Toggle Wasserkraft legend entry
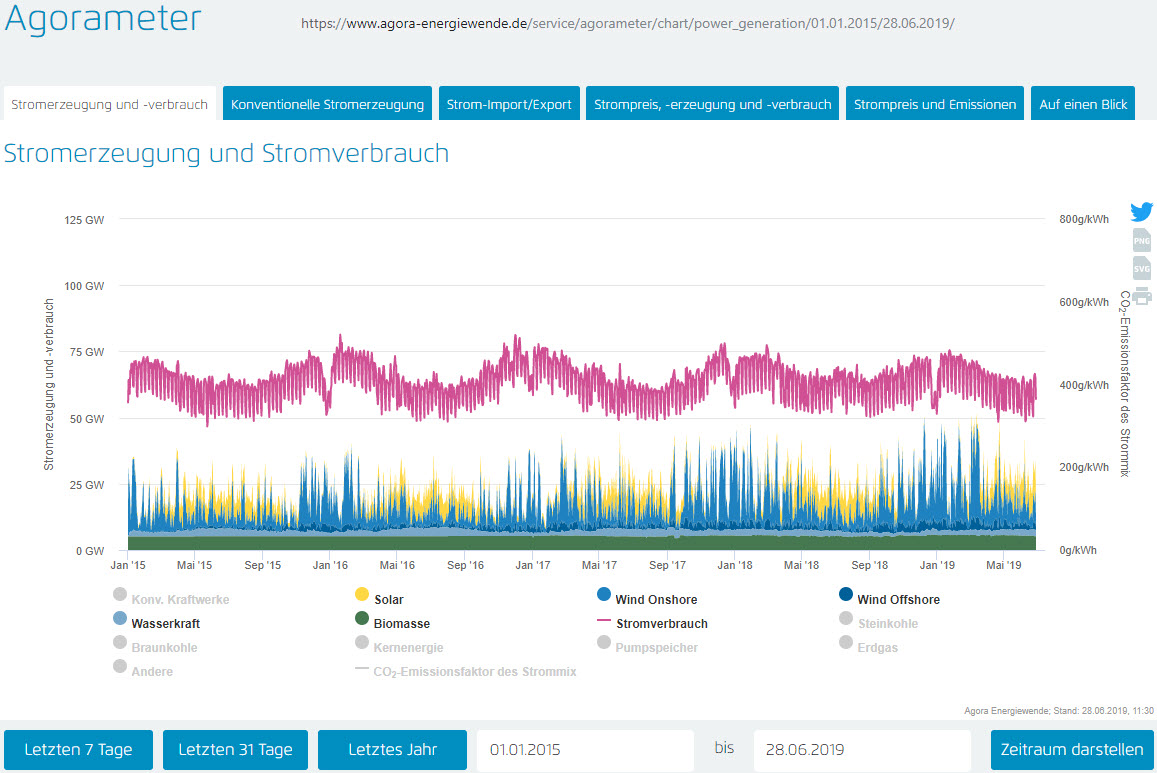 point(164,623)
